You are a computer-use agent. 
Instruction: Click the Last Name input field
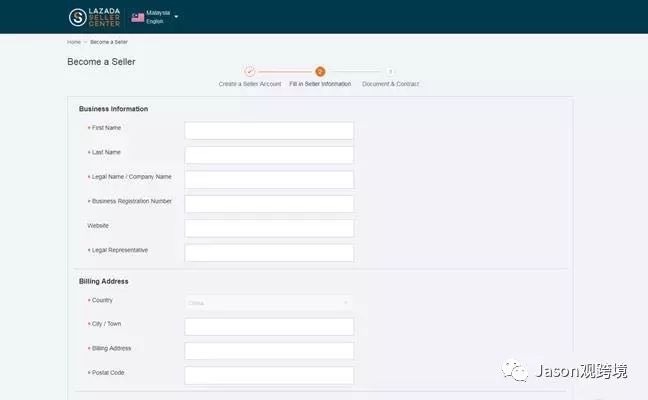coord(269,155)
